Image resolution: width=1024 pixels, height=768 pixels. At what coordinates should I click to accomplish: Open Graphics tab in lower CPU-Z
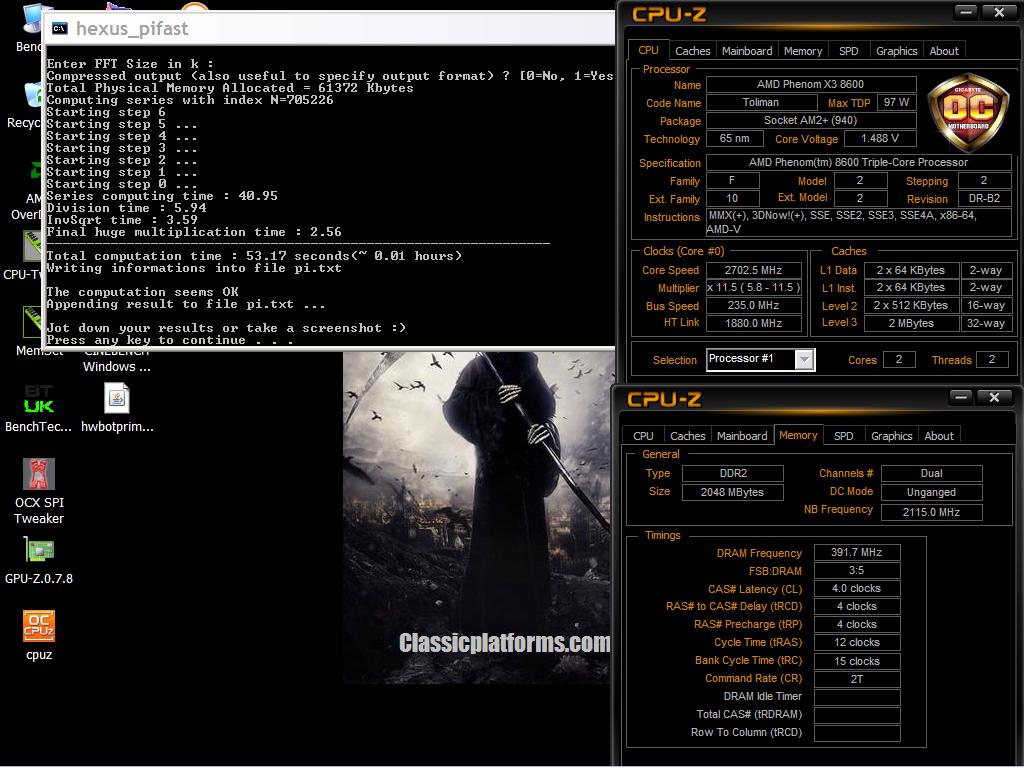click(x=891, y=436)
